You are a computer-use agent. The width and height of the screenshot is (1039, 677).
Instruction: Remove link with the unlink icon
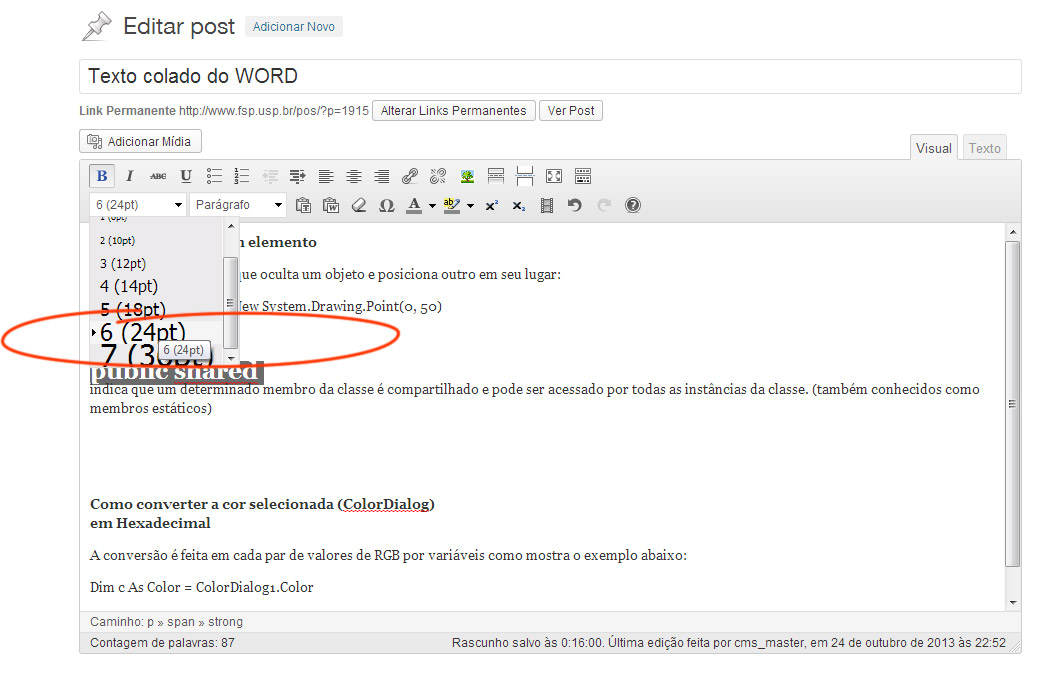(438, 176)
